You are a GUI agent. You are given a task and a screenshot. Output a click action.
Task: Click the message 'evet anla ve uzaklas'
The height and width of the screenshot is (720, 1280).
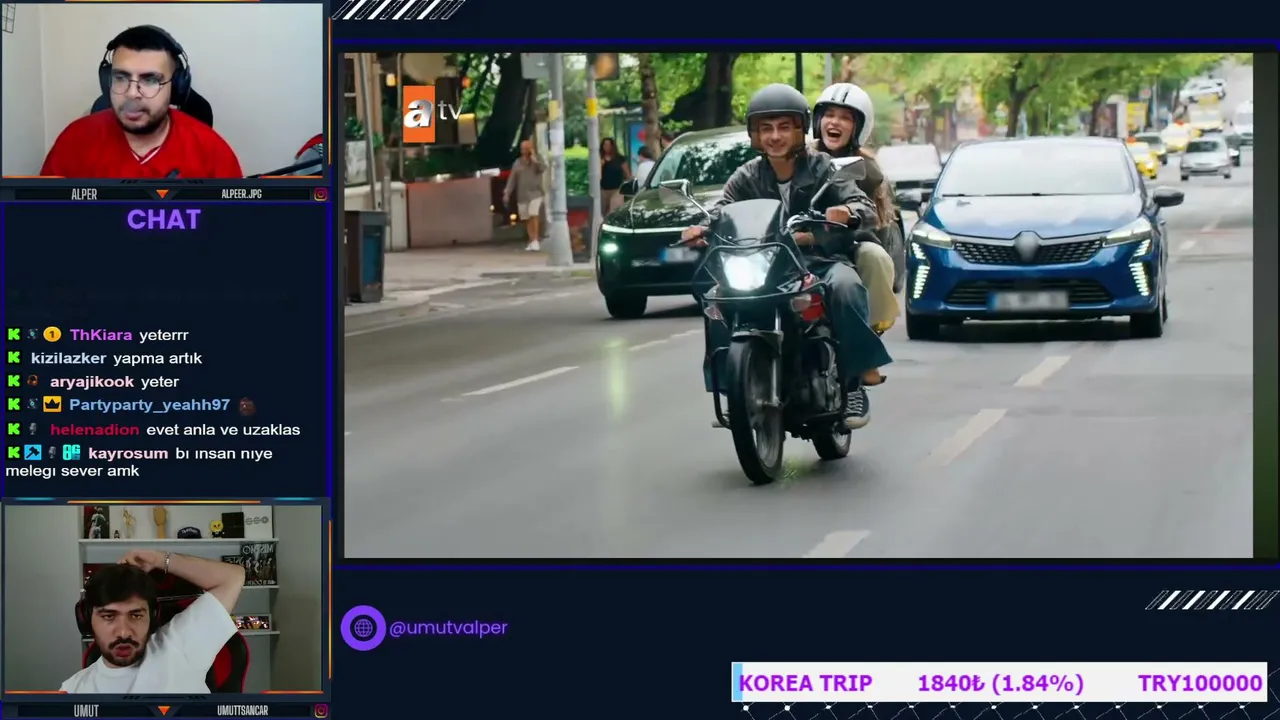pos(223,429)
